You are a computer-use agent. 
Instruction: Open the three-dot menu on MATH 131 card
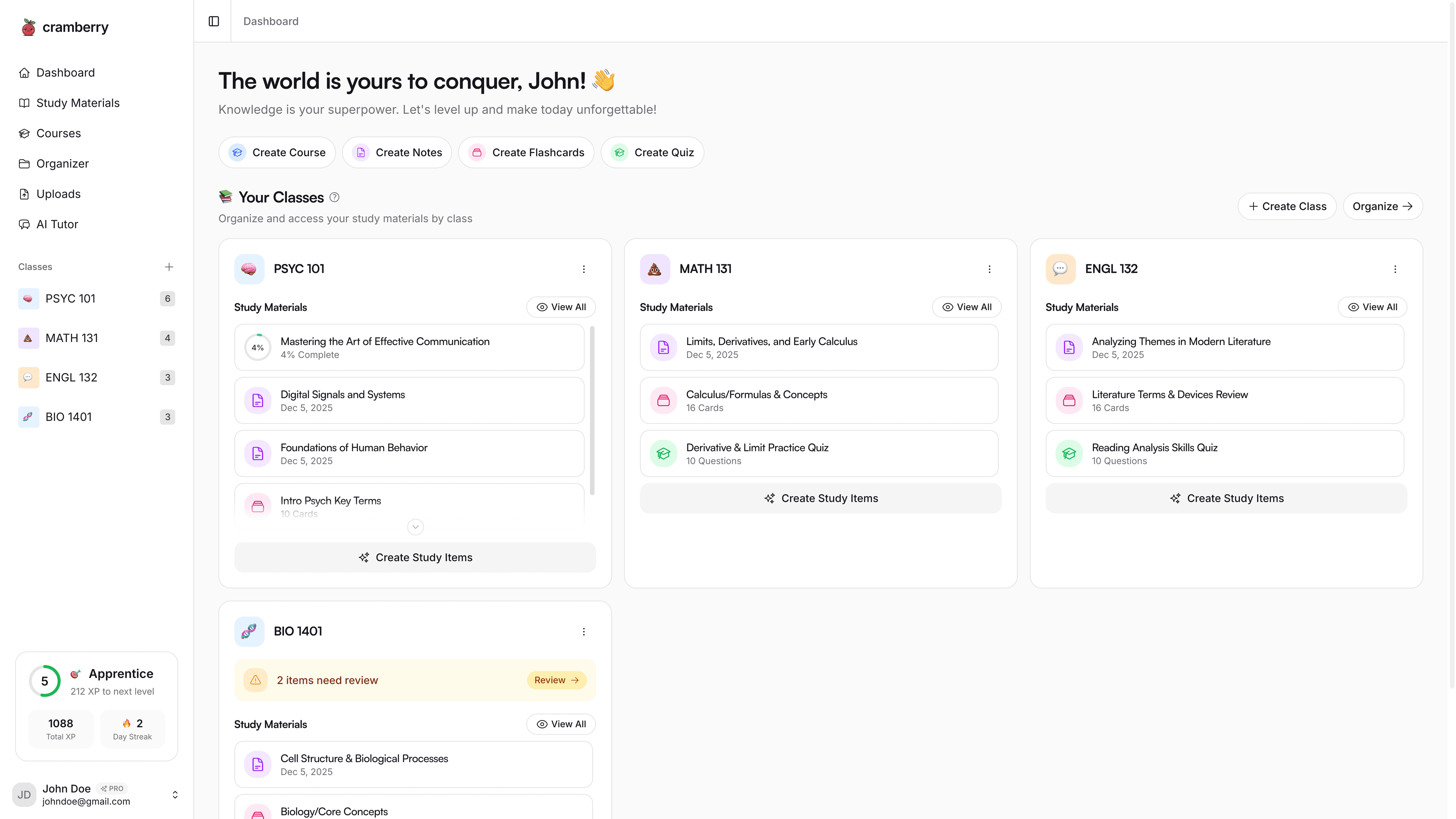[990, 269]
